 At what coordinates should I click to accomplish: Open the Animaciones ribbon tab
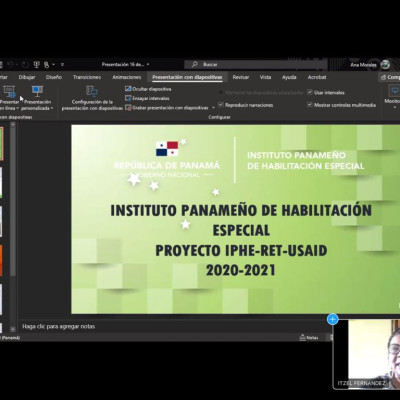point(127,77)
